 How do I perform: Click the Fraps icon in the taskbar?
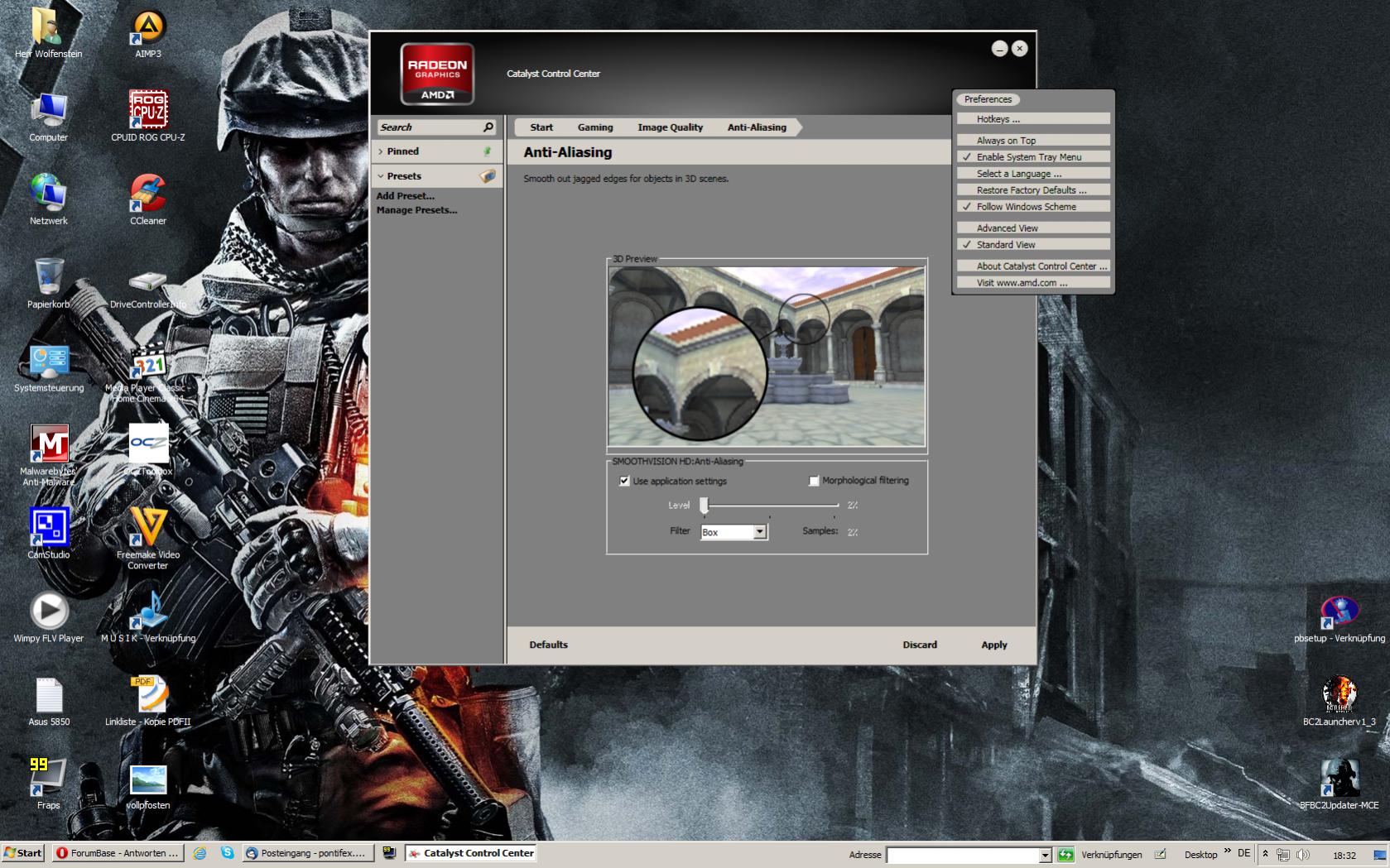pos(389,853)
